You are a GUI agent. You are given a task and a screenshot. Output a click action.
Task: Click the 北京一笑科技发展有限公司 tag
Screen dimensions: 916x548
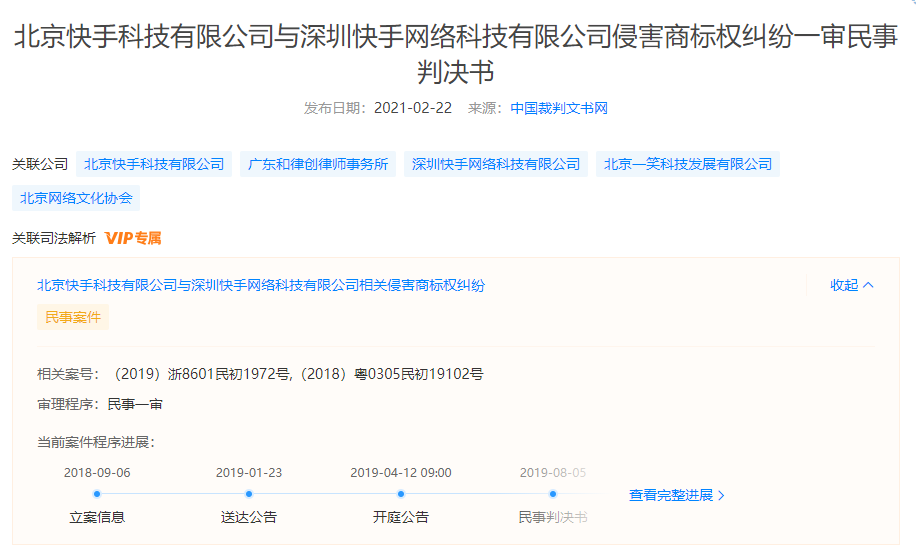click(x=688, y=164)
